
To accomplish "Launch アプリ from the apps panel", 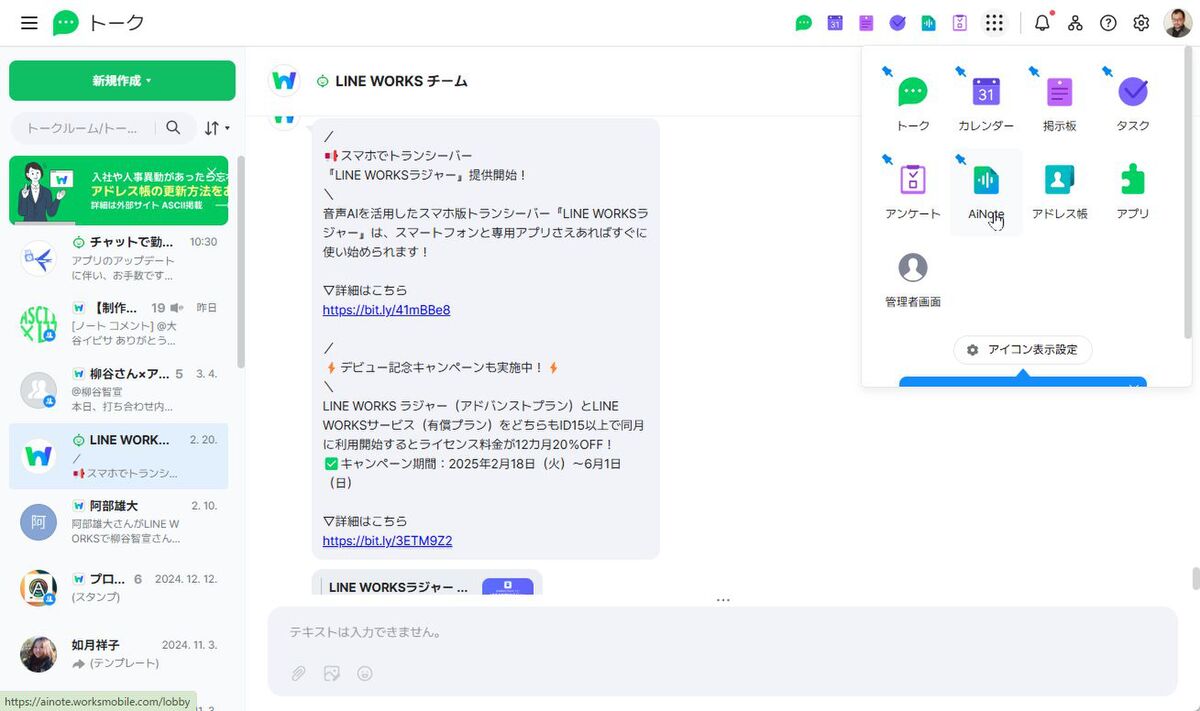I will coord(1133,192).
